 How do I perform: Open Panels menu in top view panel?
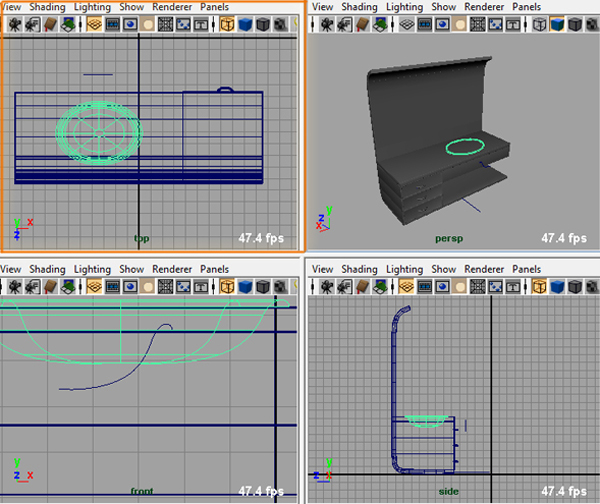(x=214, y=7)
